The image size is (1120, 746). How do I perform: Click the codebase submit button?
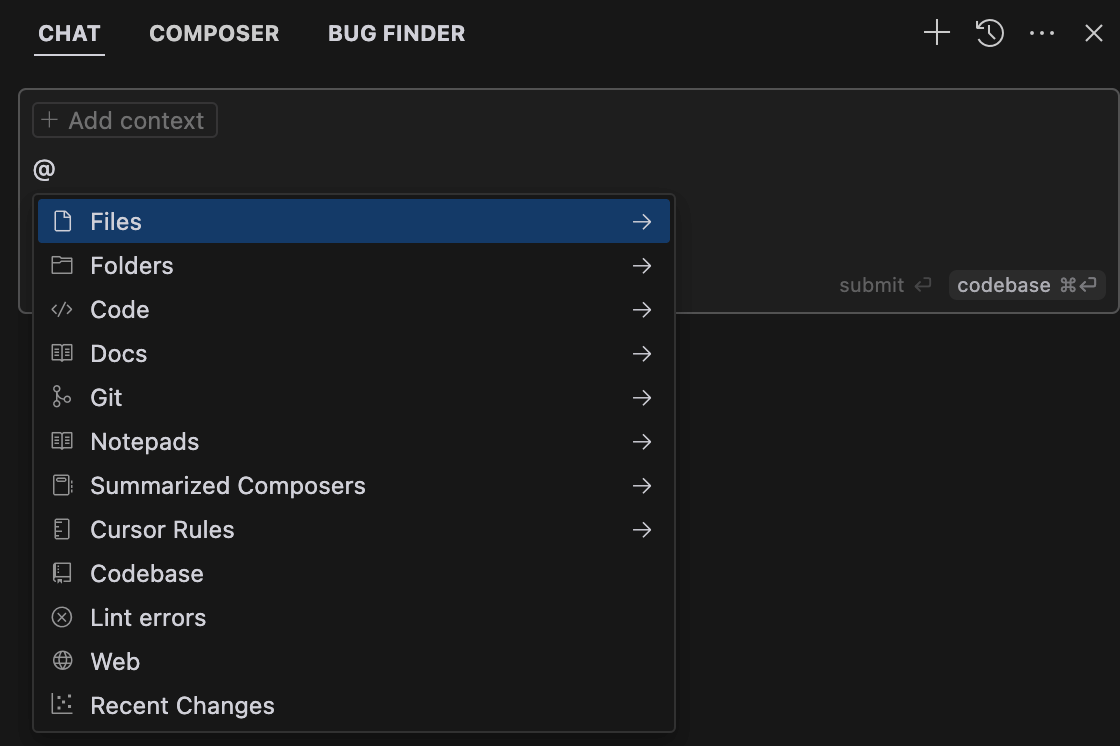pyautogui.click(x=1027, y=285)
